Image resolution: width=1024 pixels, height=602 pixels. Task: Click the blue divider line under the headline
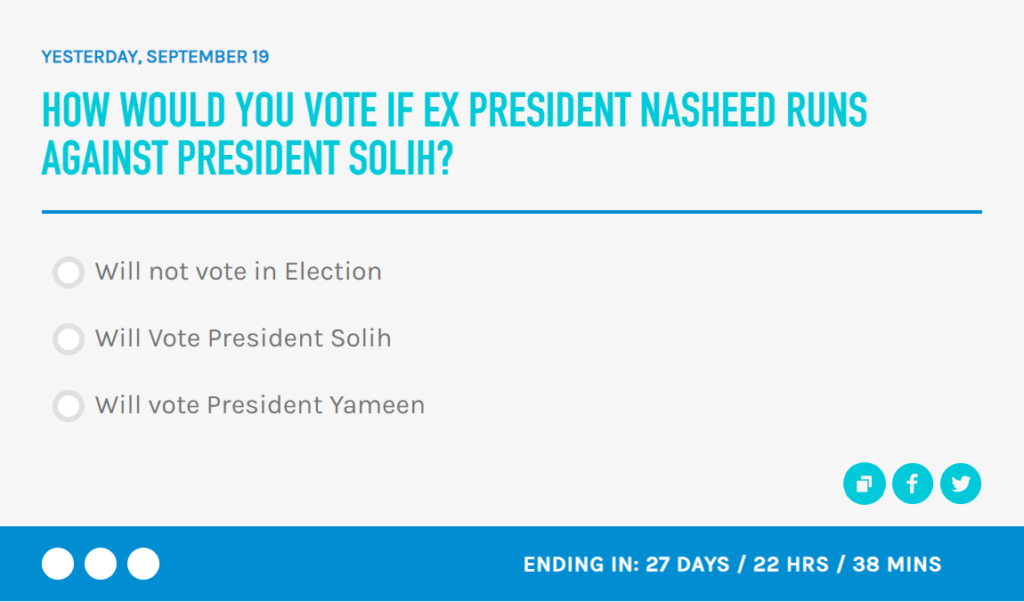coord(511,212)
